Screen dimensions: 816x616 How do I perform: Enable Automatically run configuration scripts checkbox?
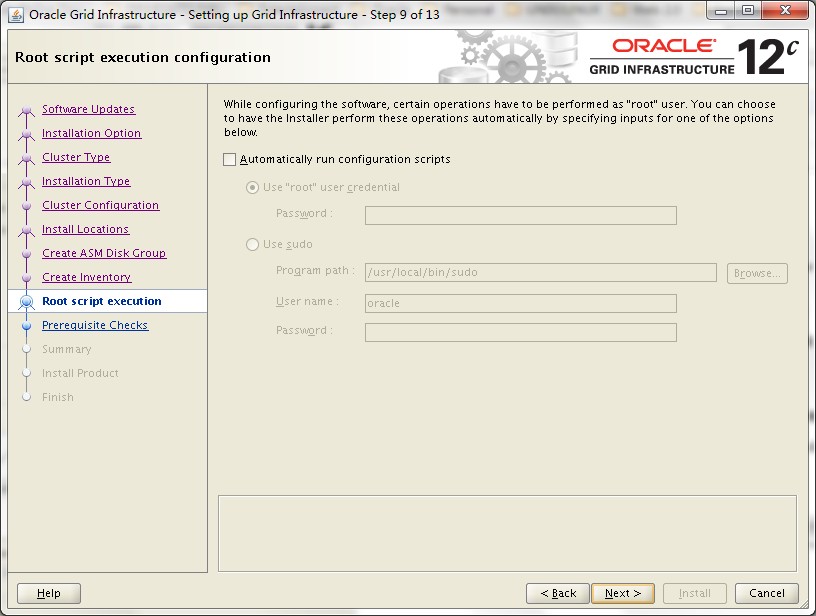coord(230,159)
